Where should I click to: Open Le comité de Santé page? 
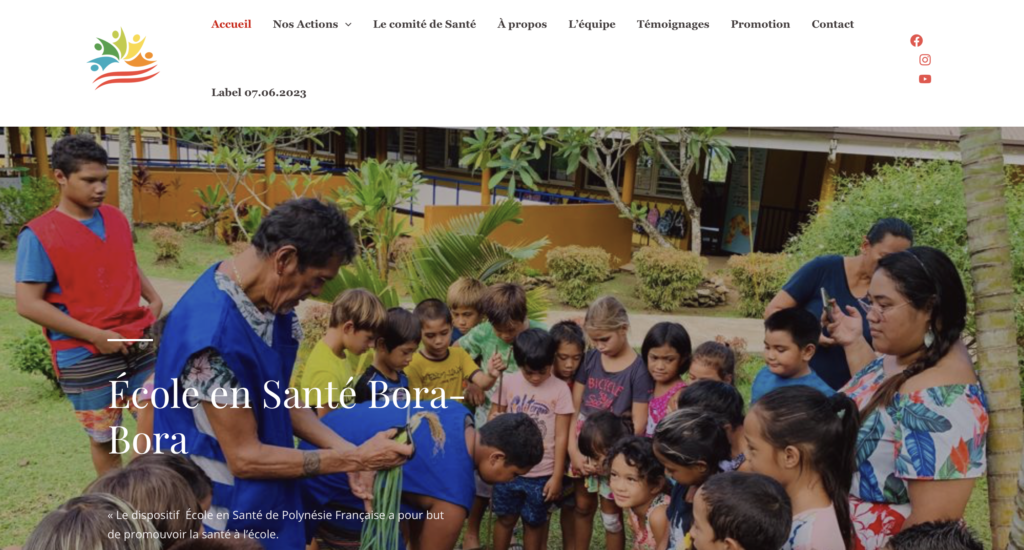coord(424,24)
